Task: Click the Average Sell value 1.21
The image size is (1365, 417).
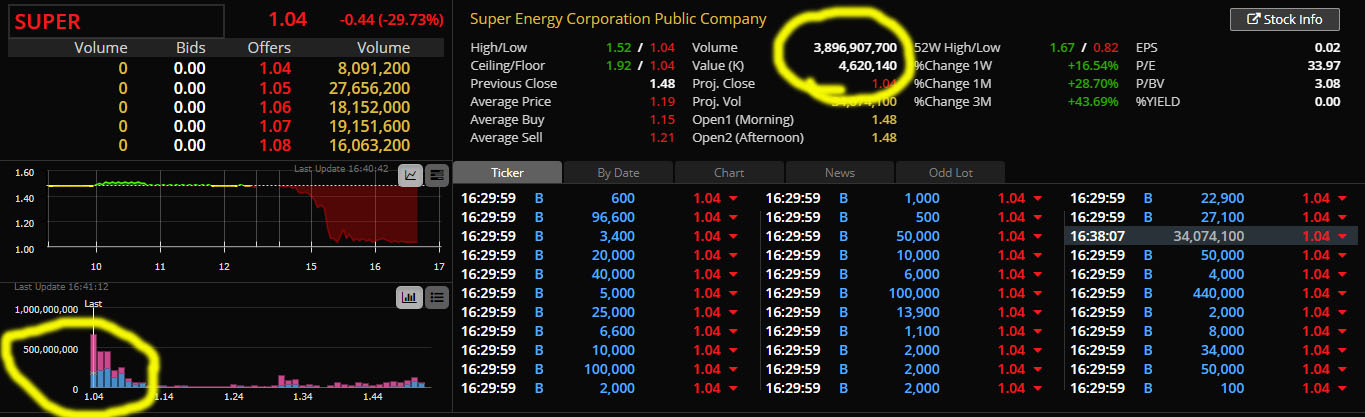Action: (664, 138)
